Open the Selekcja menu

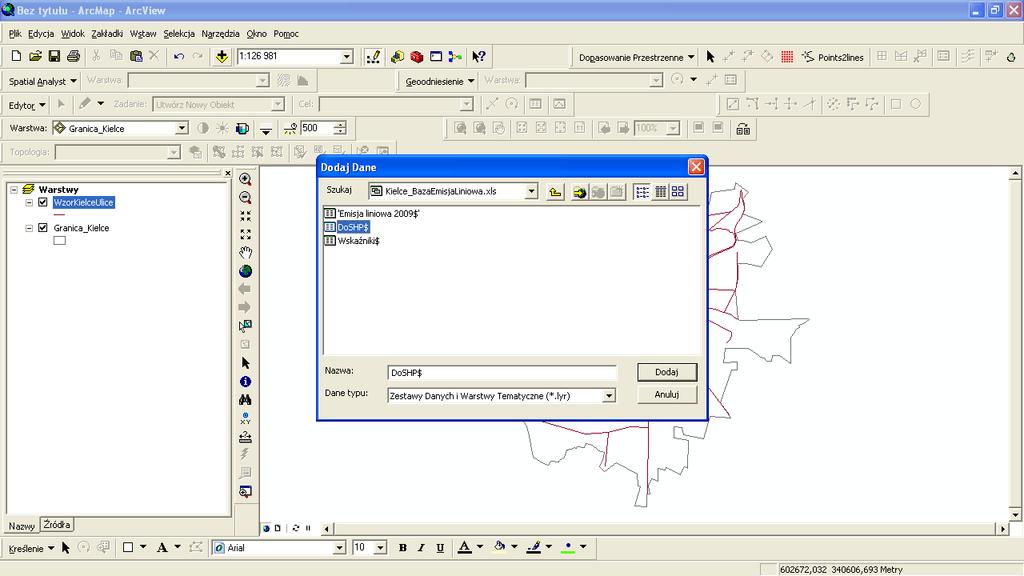point(179,34)
